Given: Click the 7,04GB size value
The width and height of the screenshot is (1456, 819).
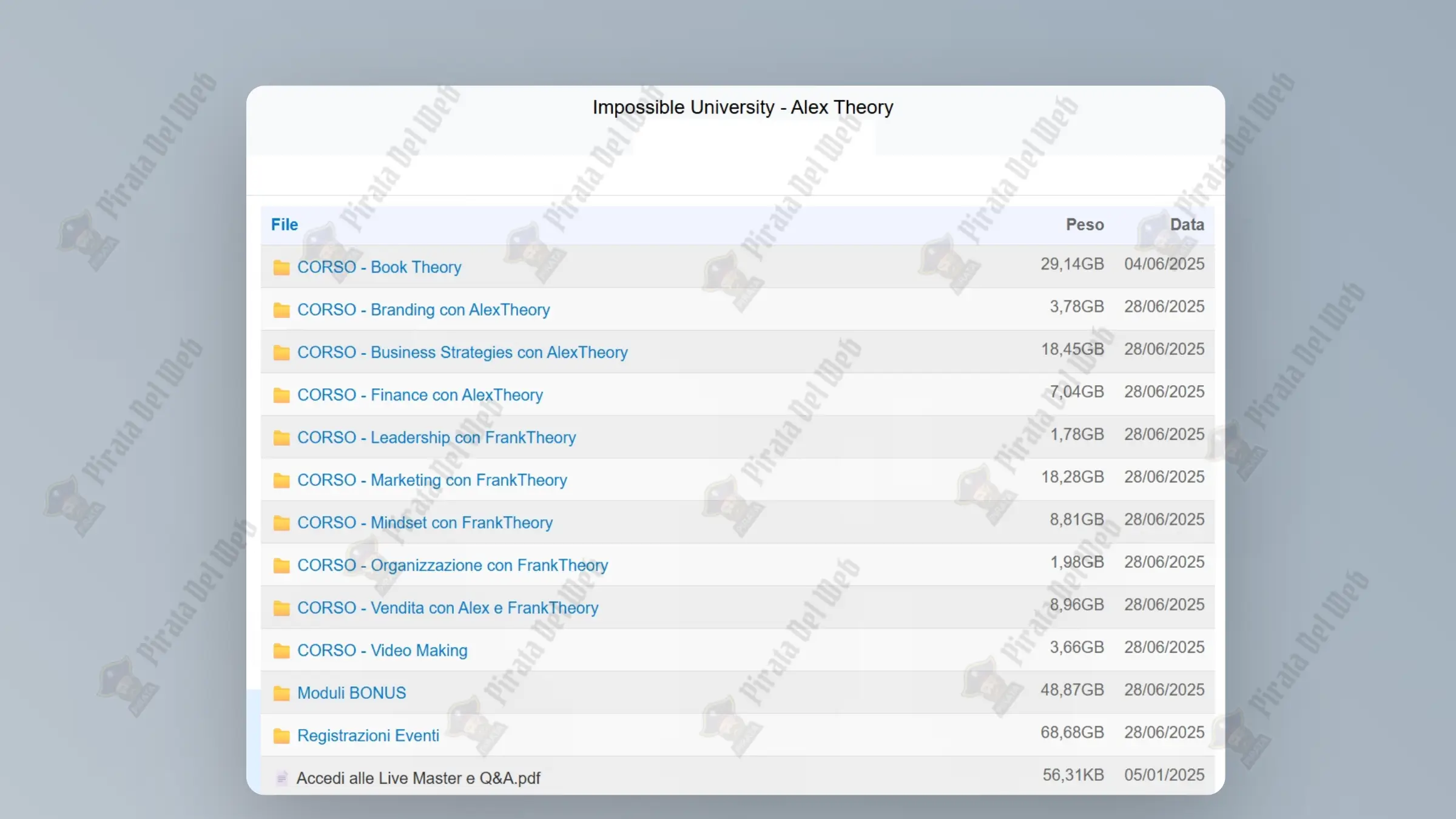Looking at the screenshot, I should pos(1077,391).
